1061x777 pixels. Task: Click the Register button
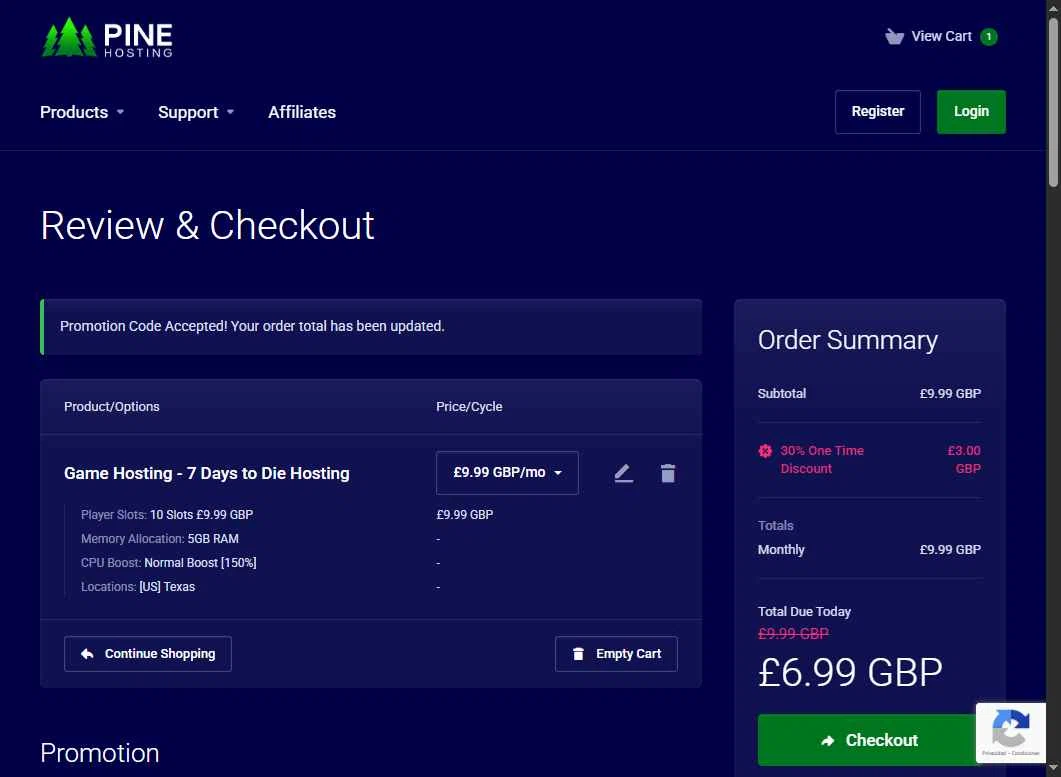pos(878,112)
